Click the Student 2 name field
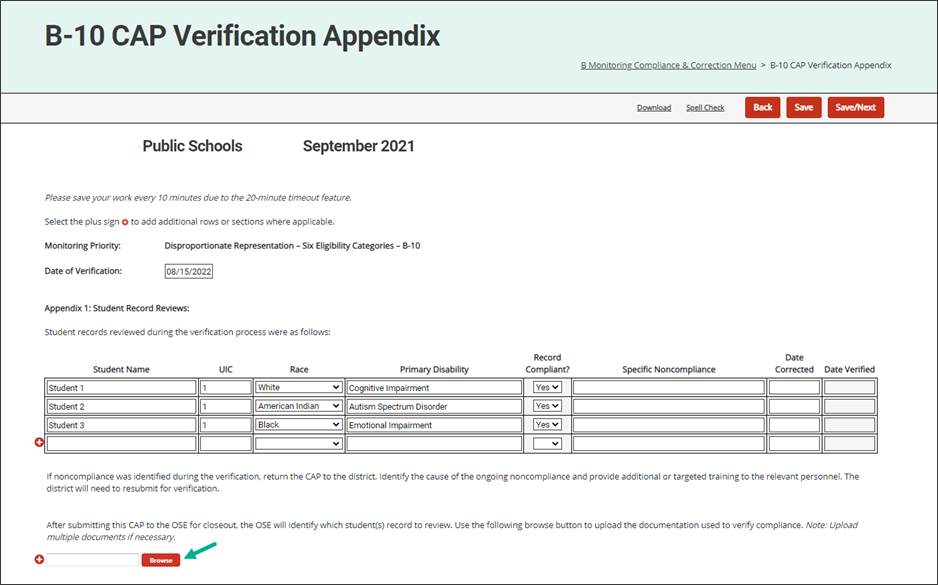 coord(121,406)
